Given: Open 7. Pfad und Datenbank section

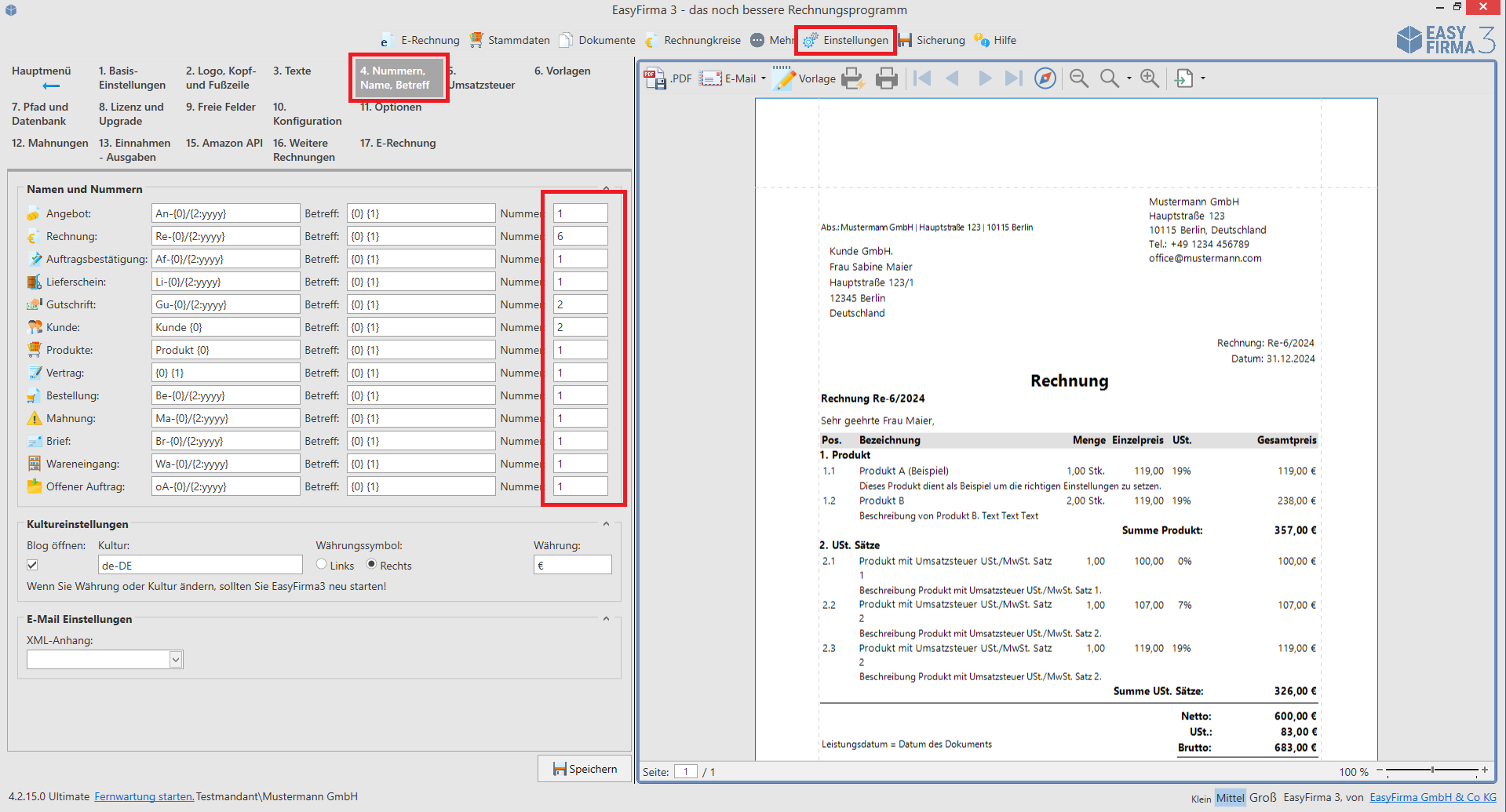Looking at the screenshot, I should pyautogui.click(x=40, y=114).
